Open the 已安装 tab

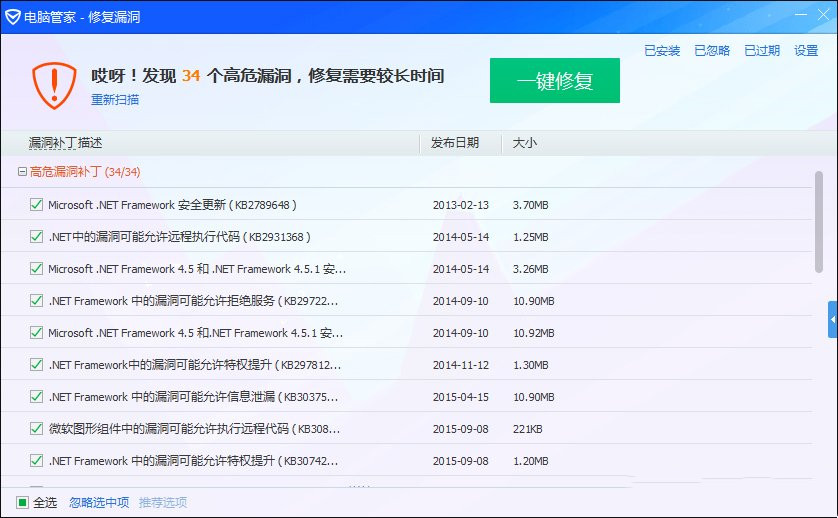coord(662,51)
